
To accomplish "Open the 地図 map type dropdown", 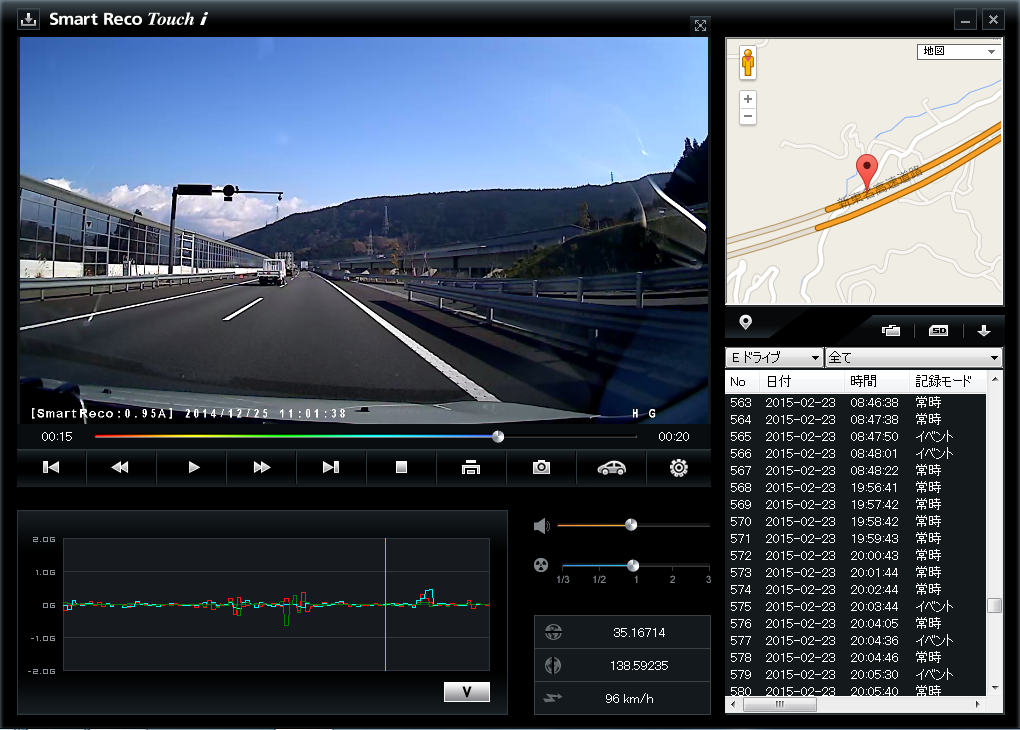I will point(958,51).
